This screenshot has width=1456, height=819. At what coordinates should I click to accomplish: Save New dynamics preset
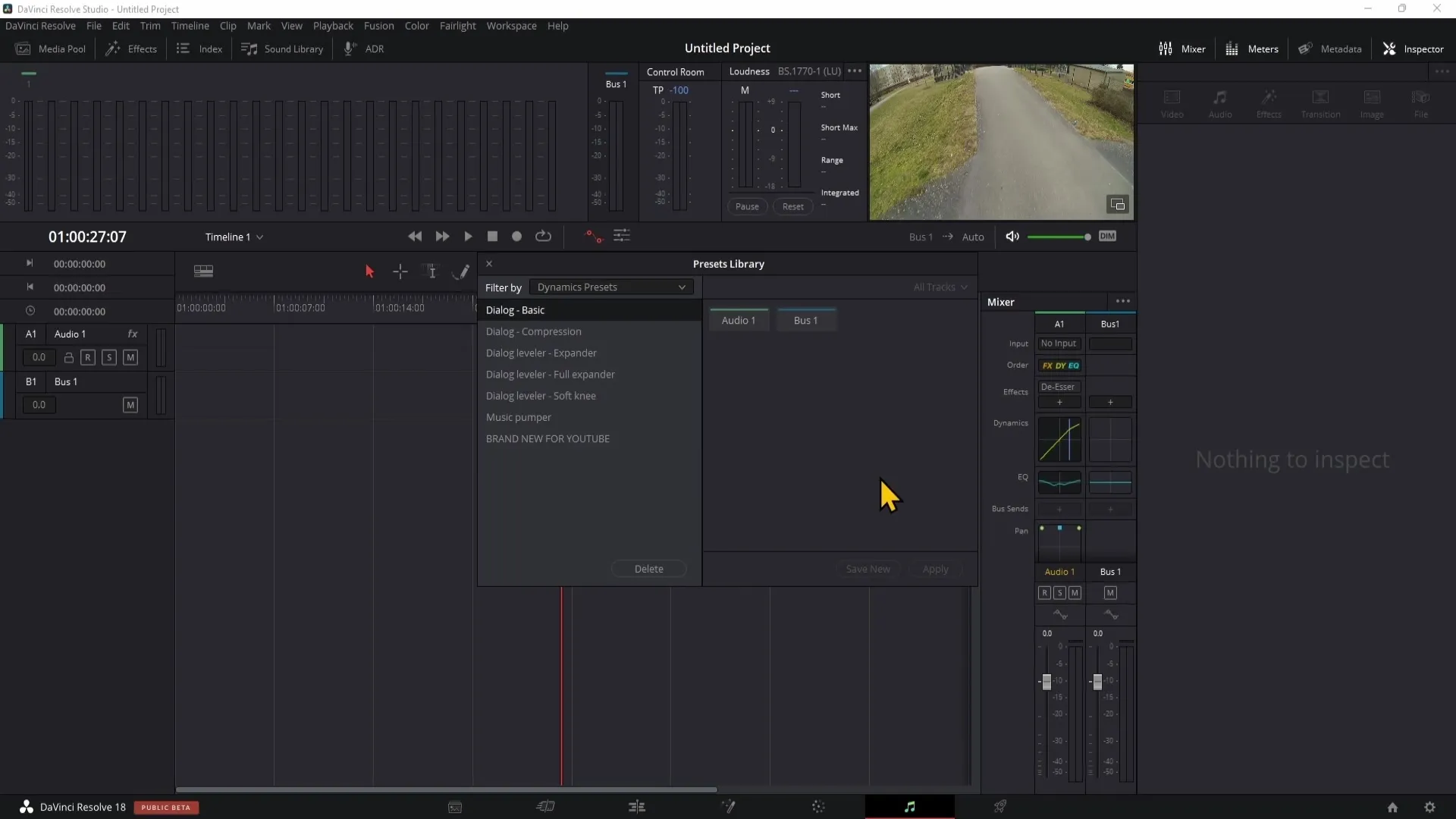click(x=868, y=568)
